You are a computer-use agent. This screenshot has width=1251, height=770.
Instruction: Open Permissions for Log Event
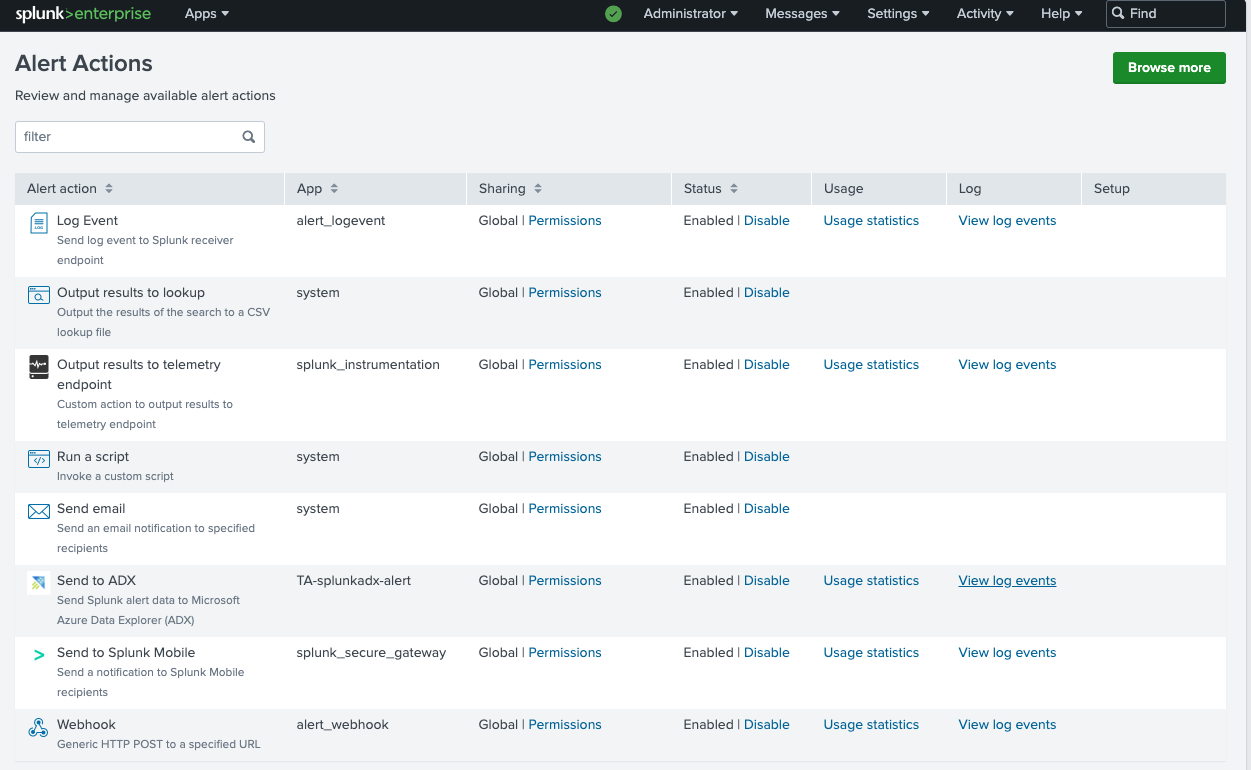point(565,221)
